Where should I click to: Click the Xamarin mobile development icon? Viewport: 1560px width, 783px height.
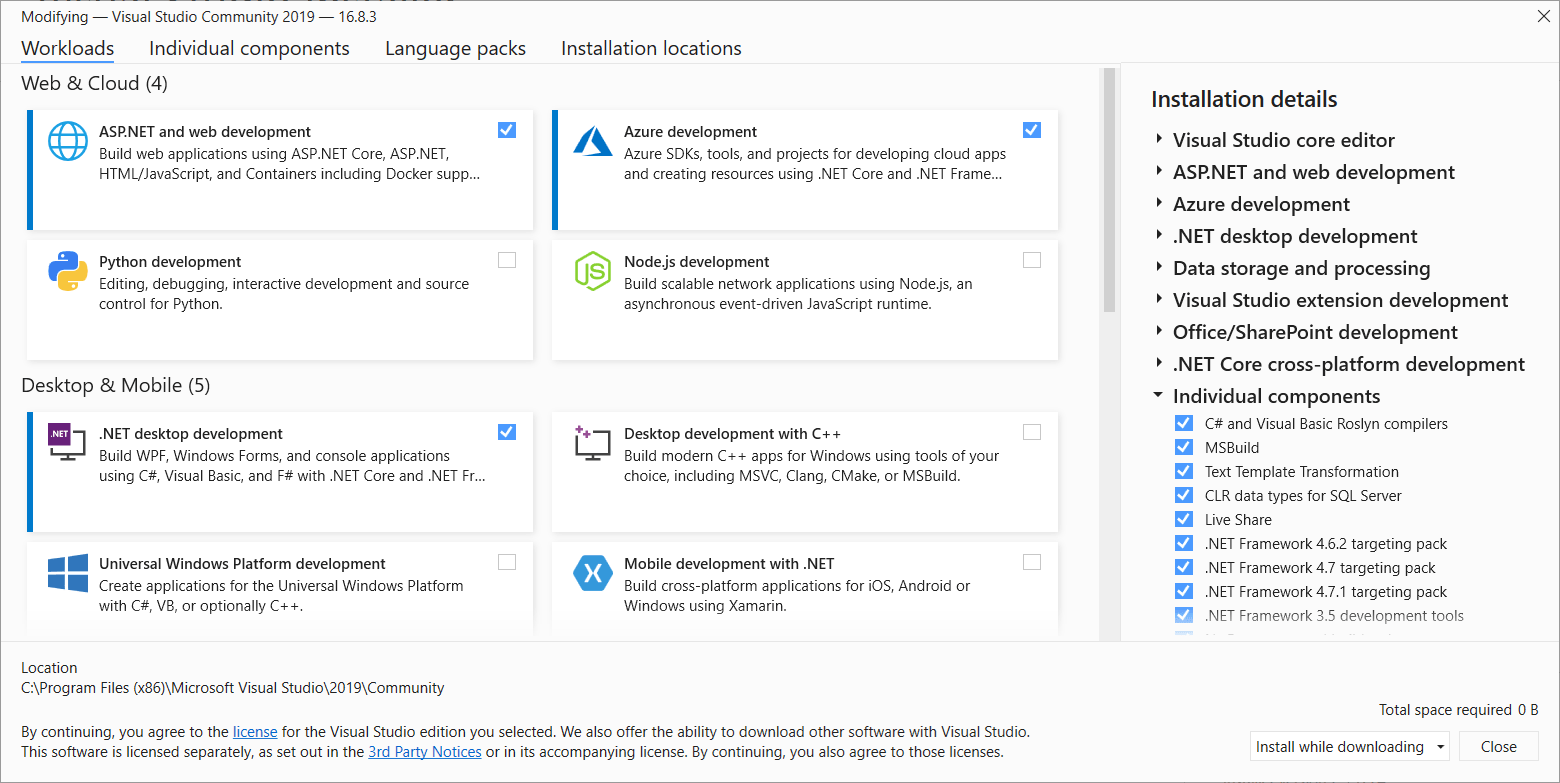pos(592,573)
